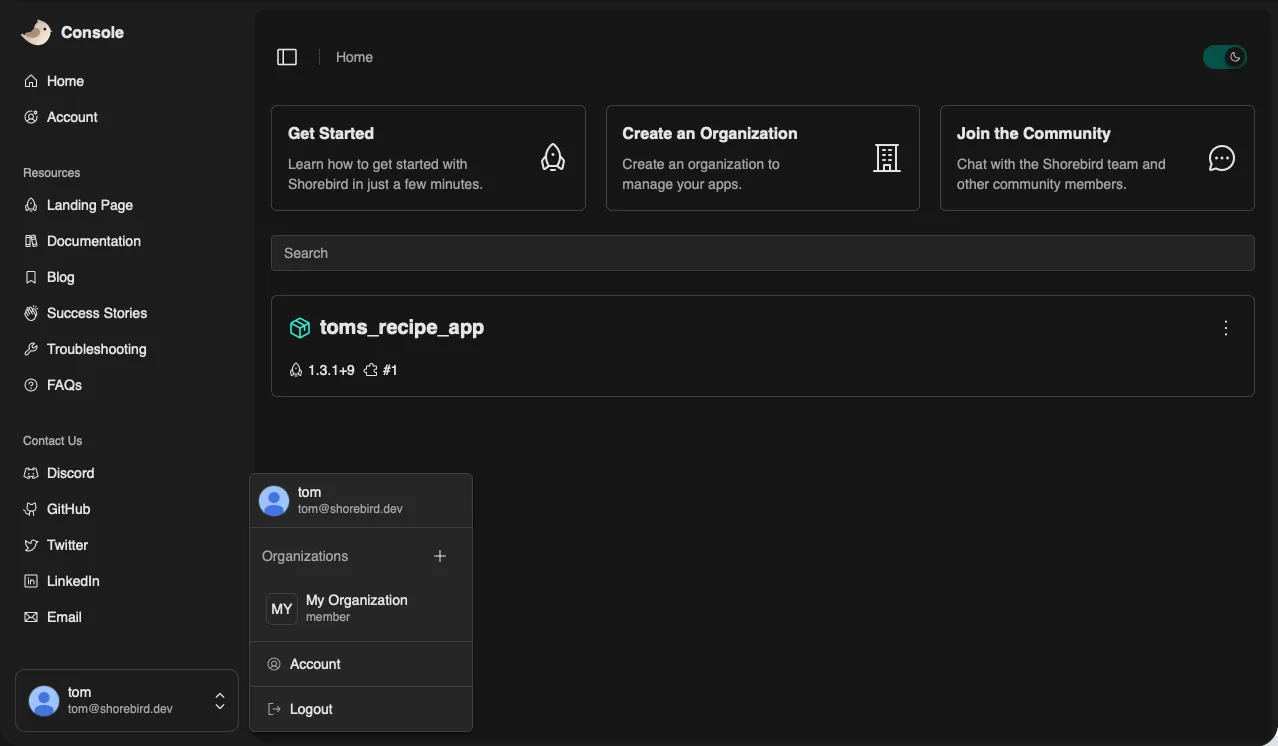Select the Home sidebar icon
This screenshot has height=746, width=1278.
coord(30,81)
